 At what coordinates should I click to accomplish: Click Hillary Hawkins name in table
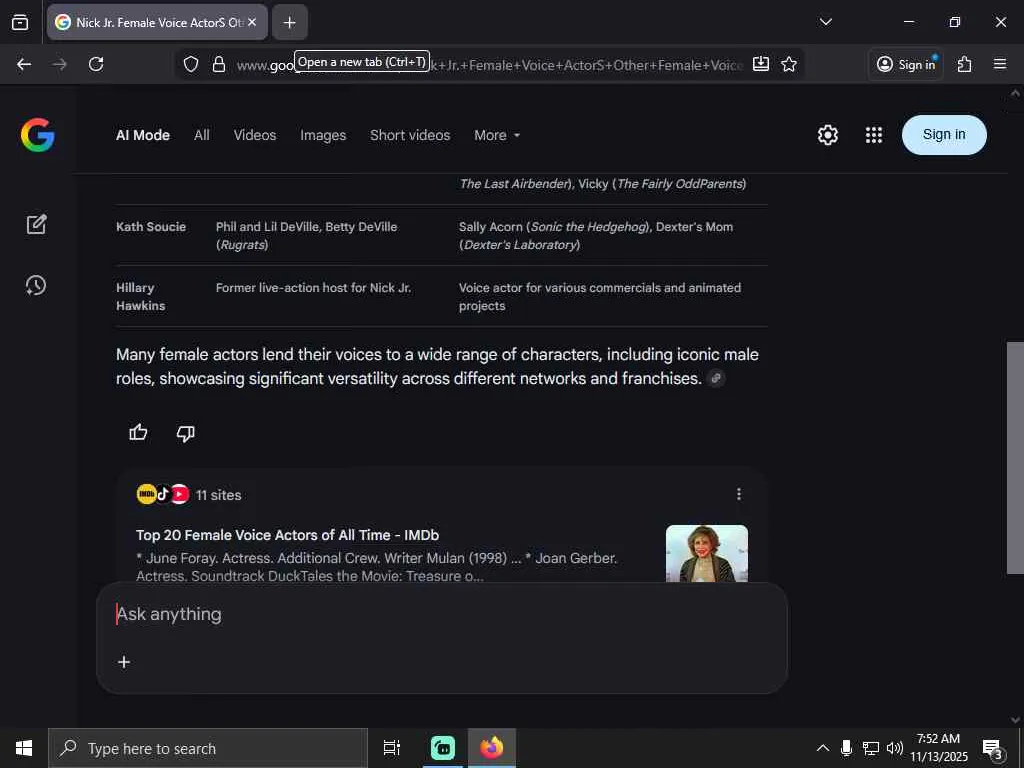click(140, 296)
